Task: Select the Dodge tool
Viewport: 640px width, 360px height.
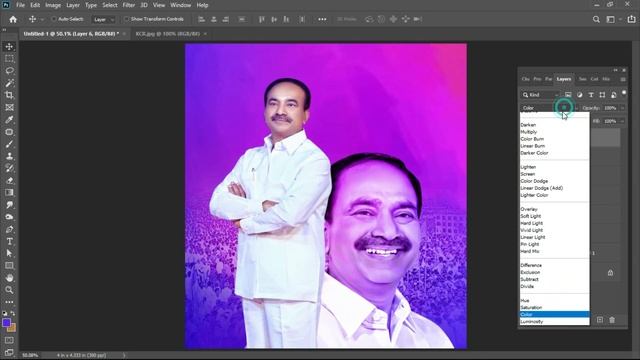Action: [9, 217]
